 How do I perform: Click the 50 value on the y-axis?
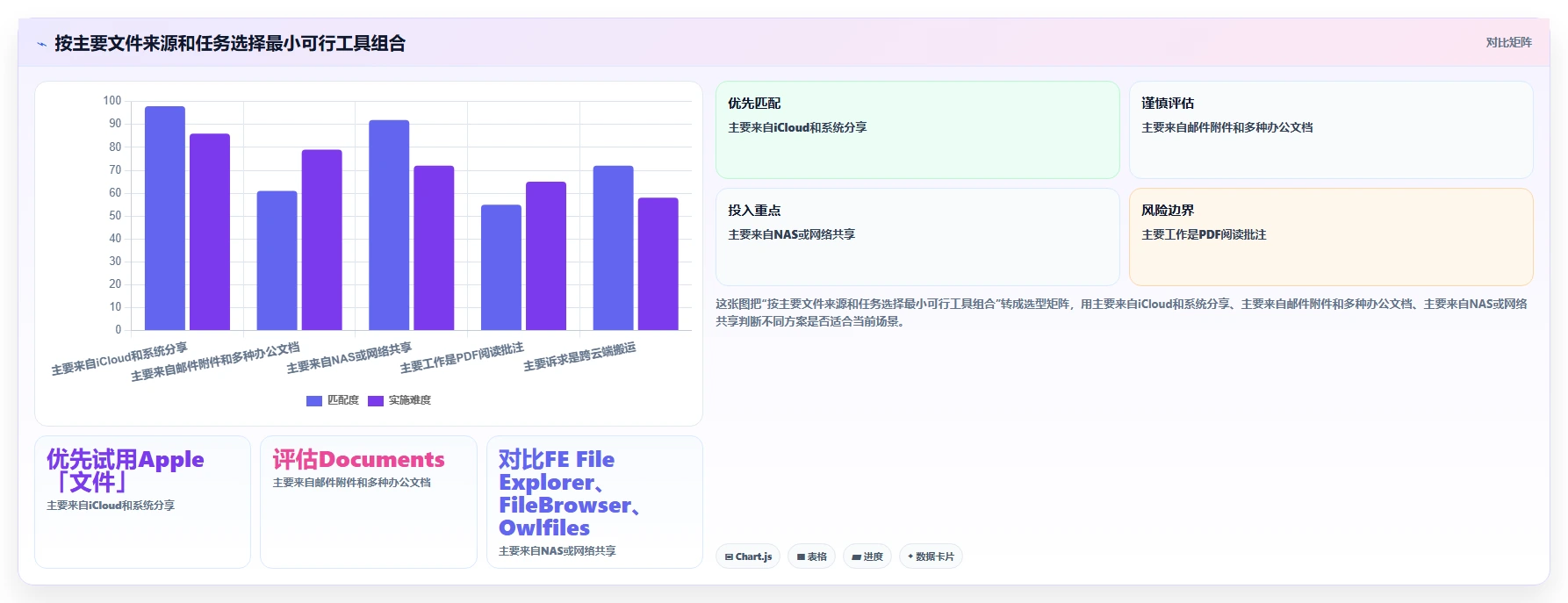point(115,215)
